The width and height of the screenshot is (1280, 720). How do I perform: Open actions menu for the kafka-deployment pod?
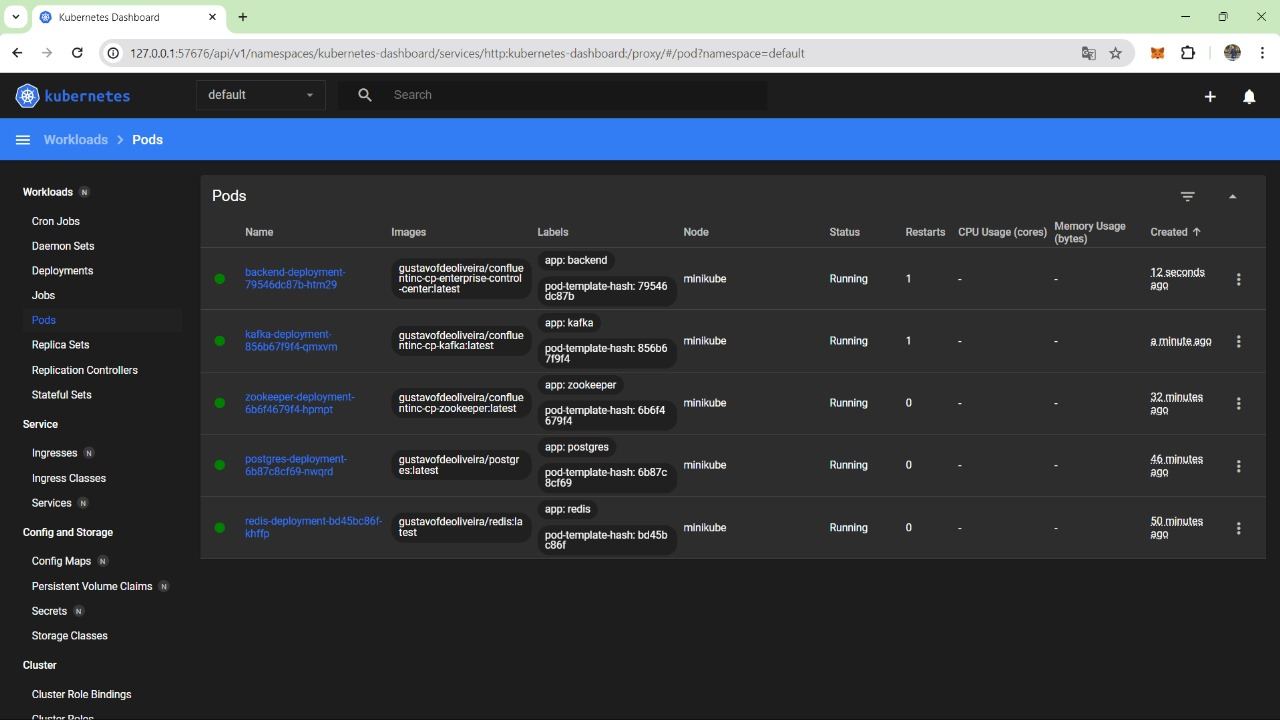click(x=1239, y=341)
